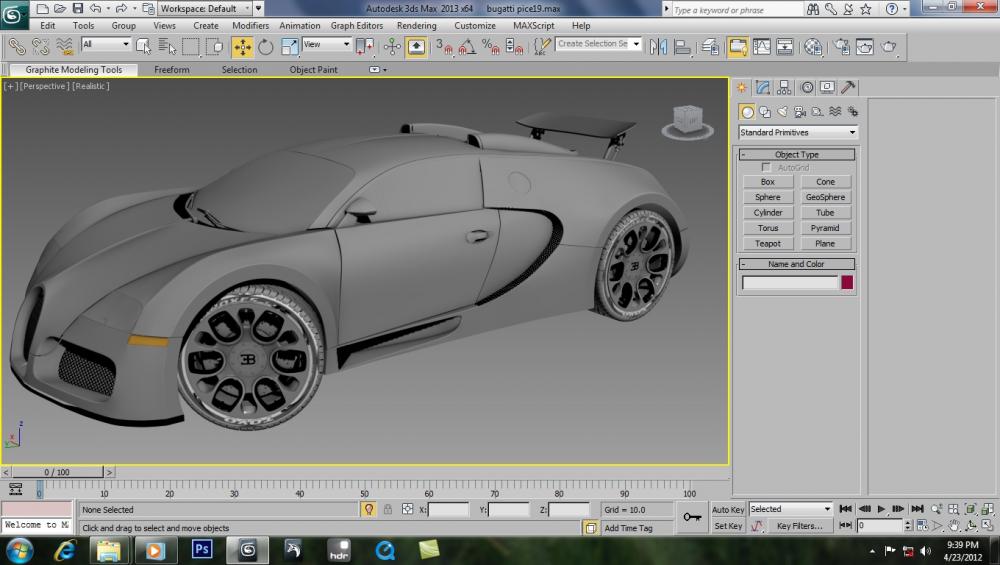
Task: Open the MAXScript menu
Action: pos(533,26)
